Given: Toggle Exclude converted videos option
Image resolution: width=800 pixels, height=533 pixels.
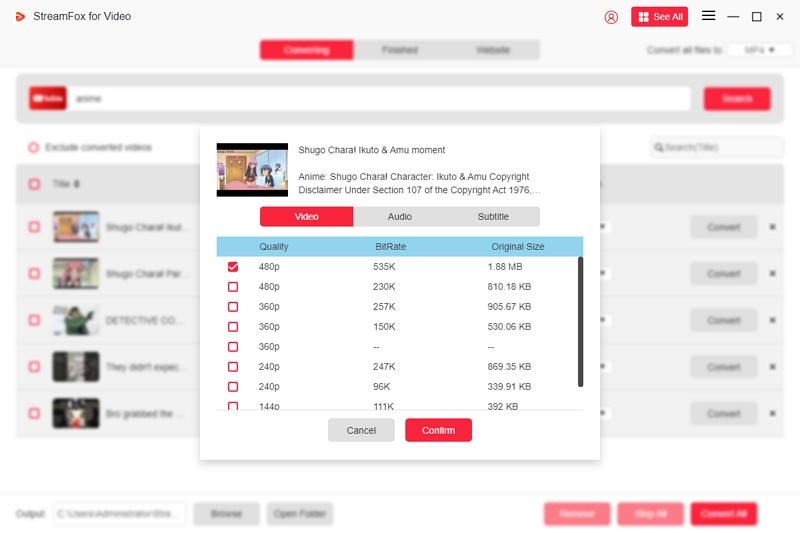Looking at the screenshot, I should point(34,147).
